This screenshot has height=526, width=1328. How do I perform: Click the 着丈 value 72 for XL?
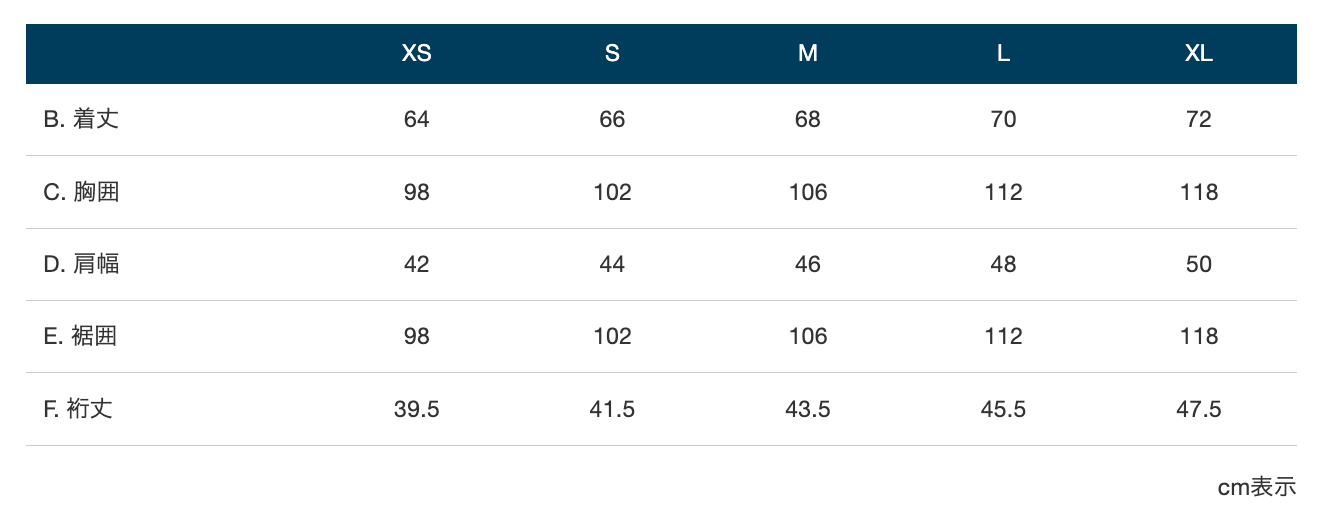(1199, 120)
